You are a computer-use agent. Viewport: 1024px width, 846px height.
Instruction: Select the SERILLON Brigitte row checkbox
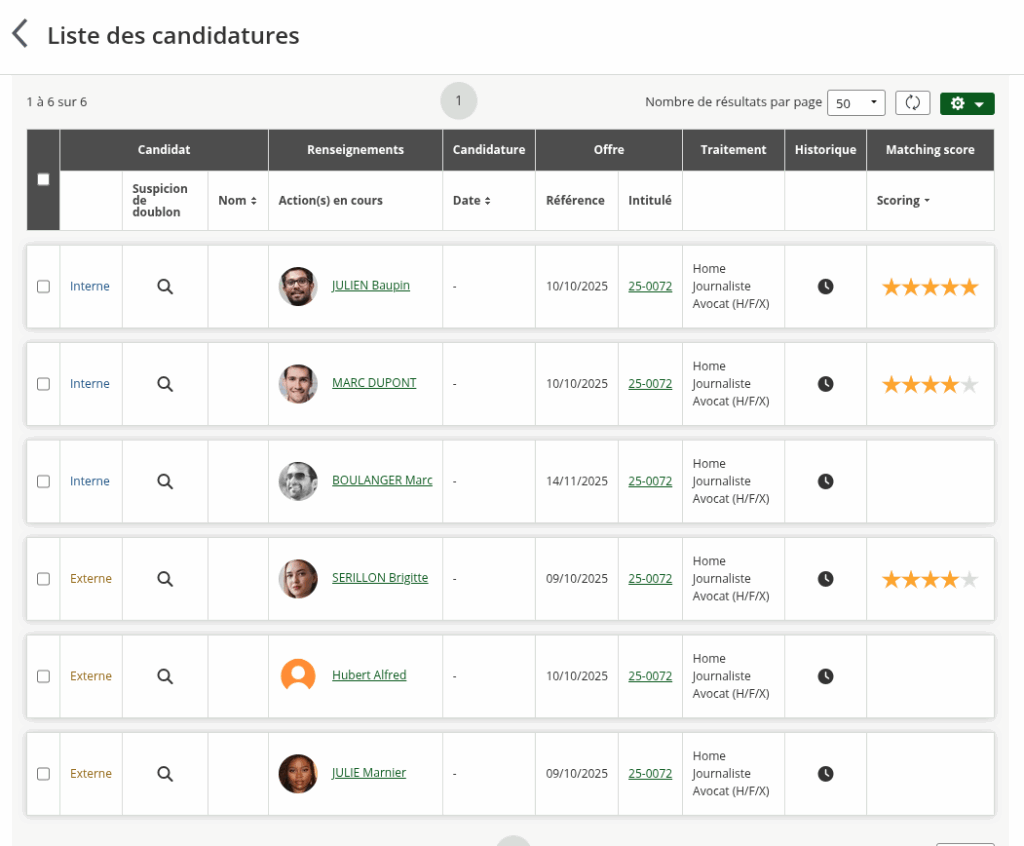pyautogui.click(x=43, y=579)
